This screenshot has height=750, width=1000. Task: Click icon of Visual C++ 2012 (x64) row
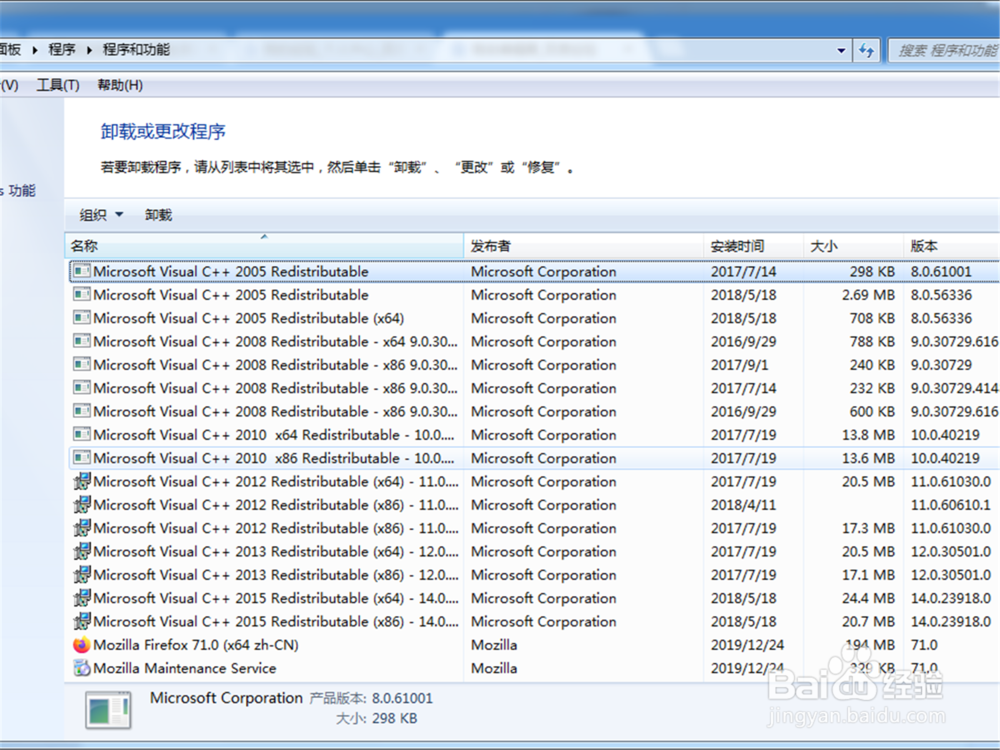point(82,482)
